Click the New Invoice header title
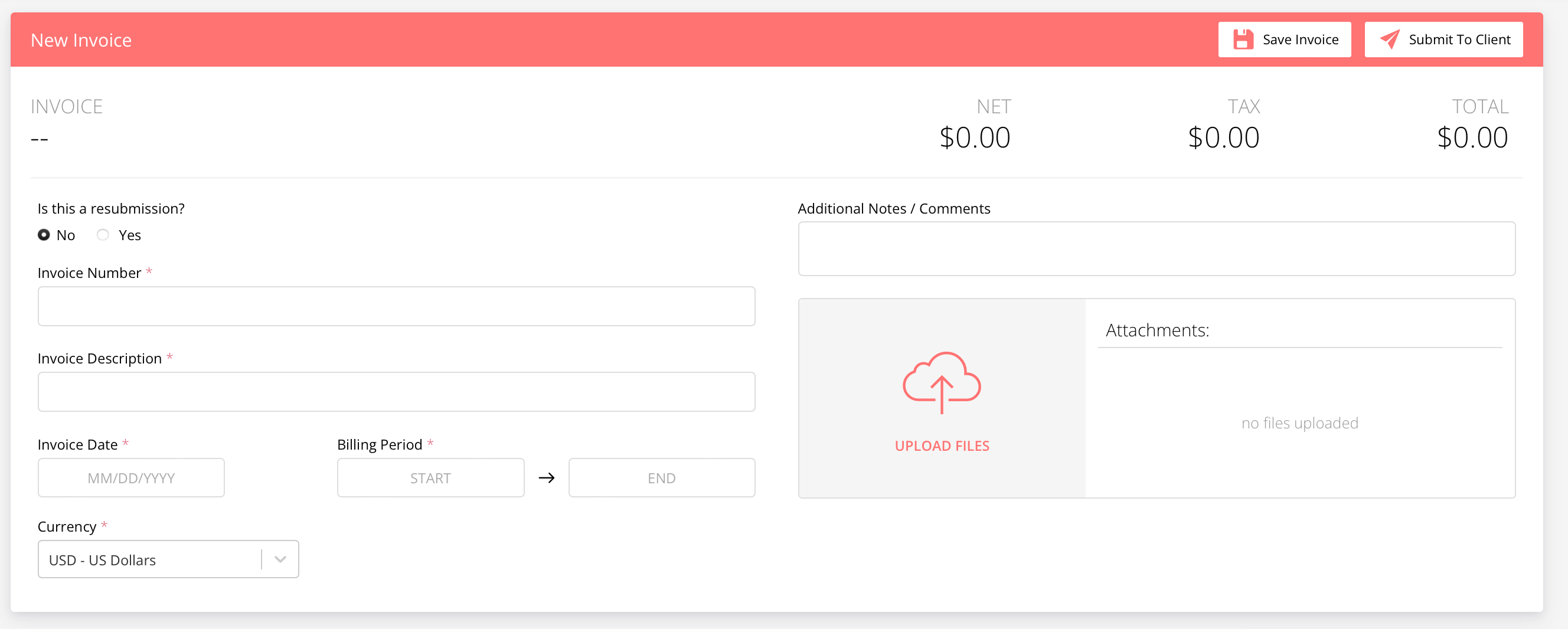This screenshot has width=1568, height=629. (x=81, y=40)
